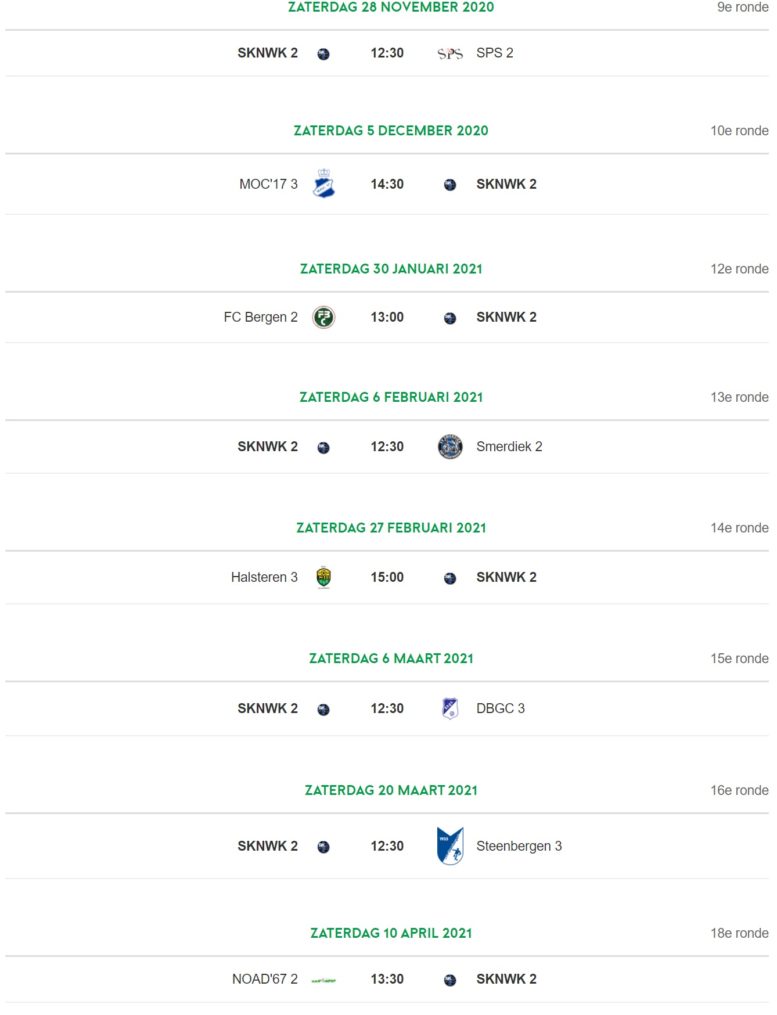
Task: Open the FC Bergen 2 team page
Action: point(260,317)
